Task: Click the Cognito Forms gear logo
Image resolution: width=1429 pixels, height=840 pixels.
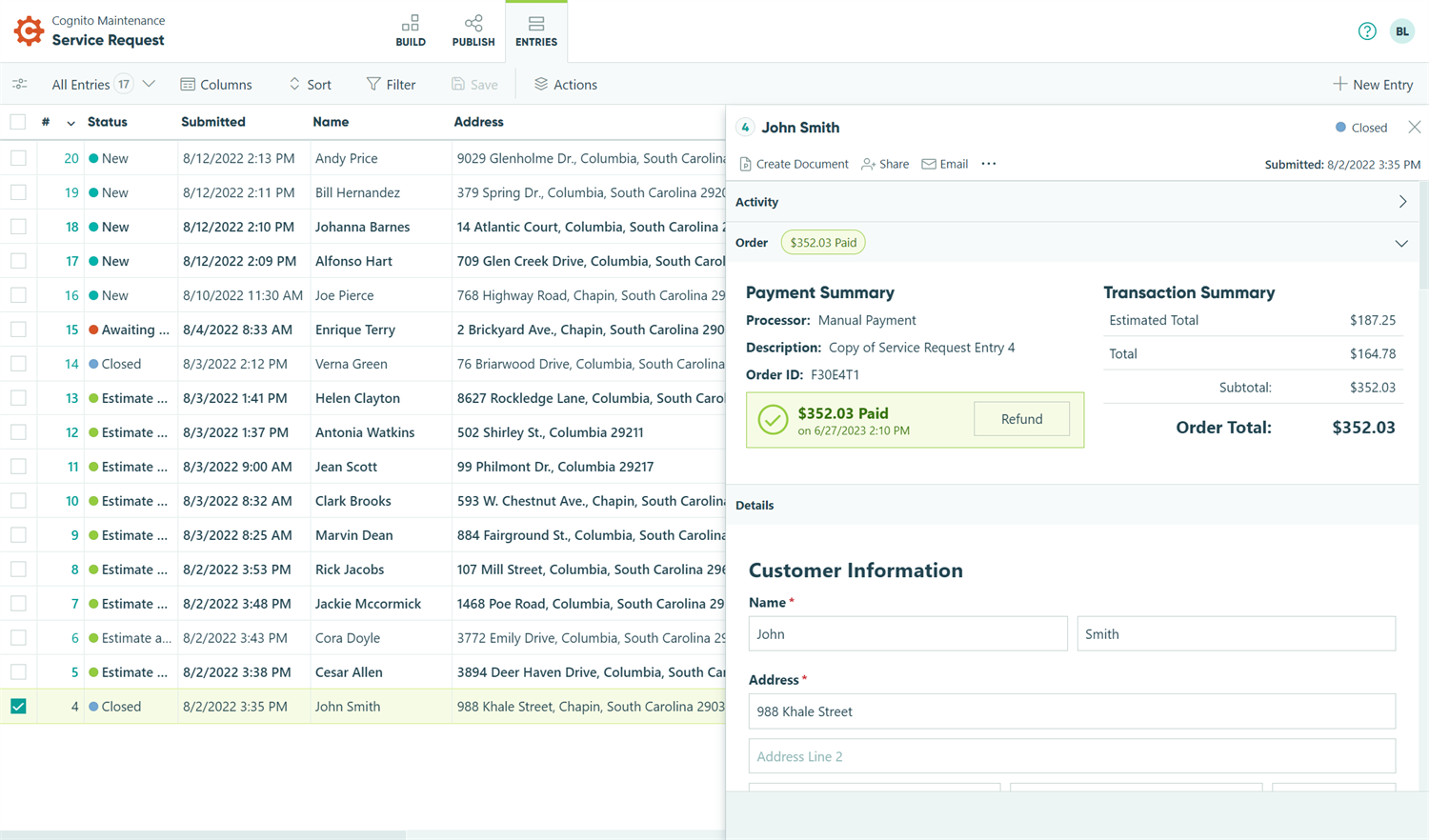Action: [29, 30]
